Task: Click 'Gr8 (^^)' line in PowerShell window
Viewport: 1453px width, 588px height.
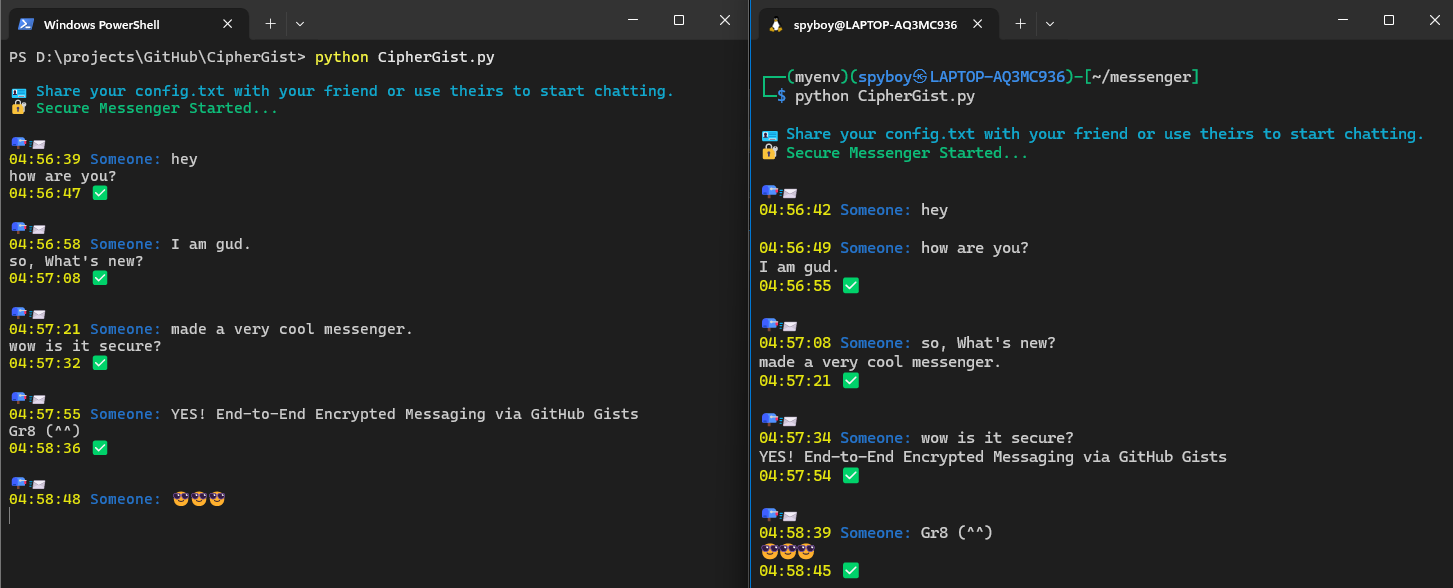Action: tap(45, 431)
